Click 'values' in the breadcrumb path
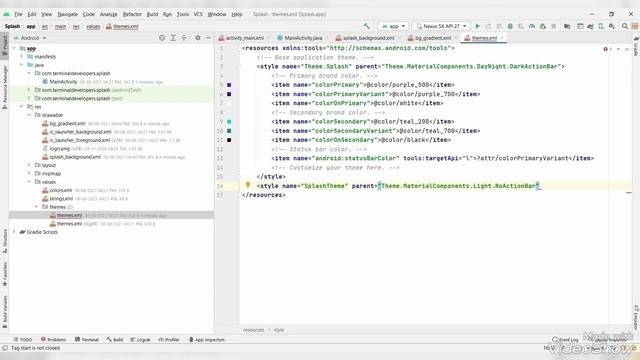640x360 pixels. pyautogui.click(x=93, y=27)
